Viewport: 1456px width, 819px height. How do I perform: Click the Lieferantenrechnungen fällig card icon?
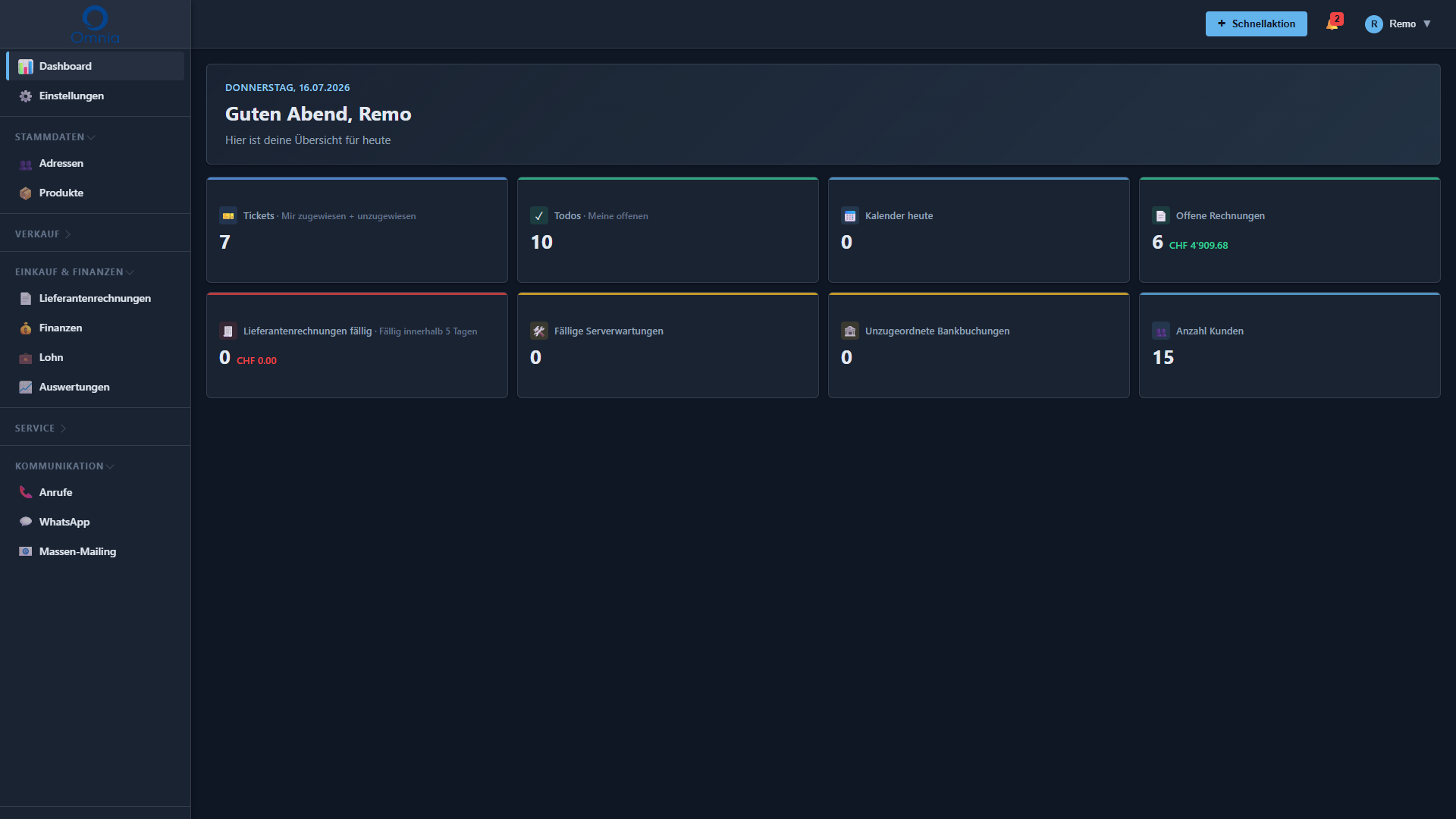[228, 331]
